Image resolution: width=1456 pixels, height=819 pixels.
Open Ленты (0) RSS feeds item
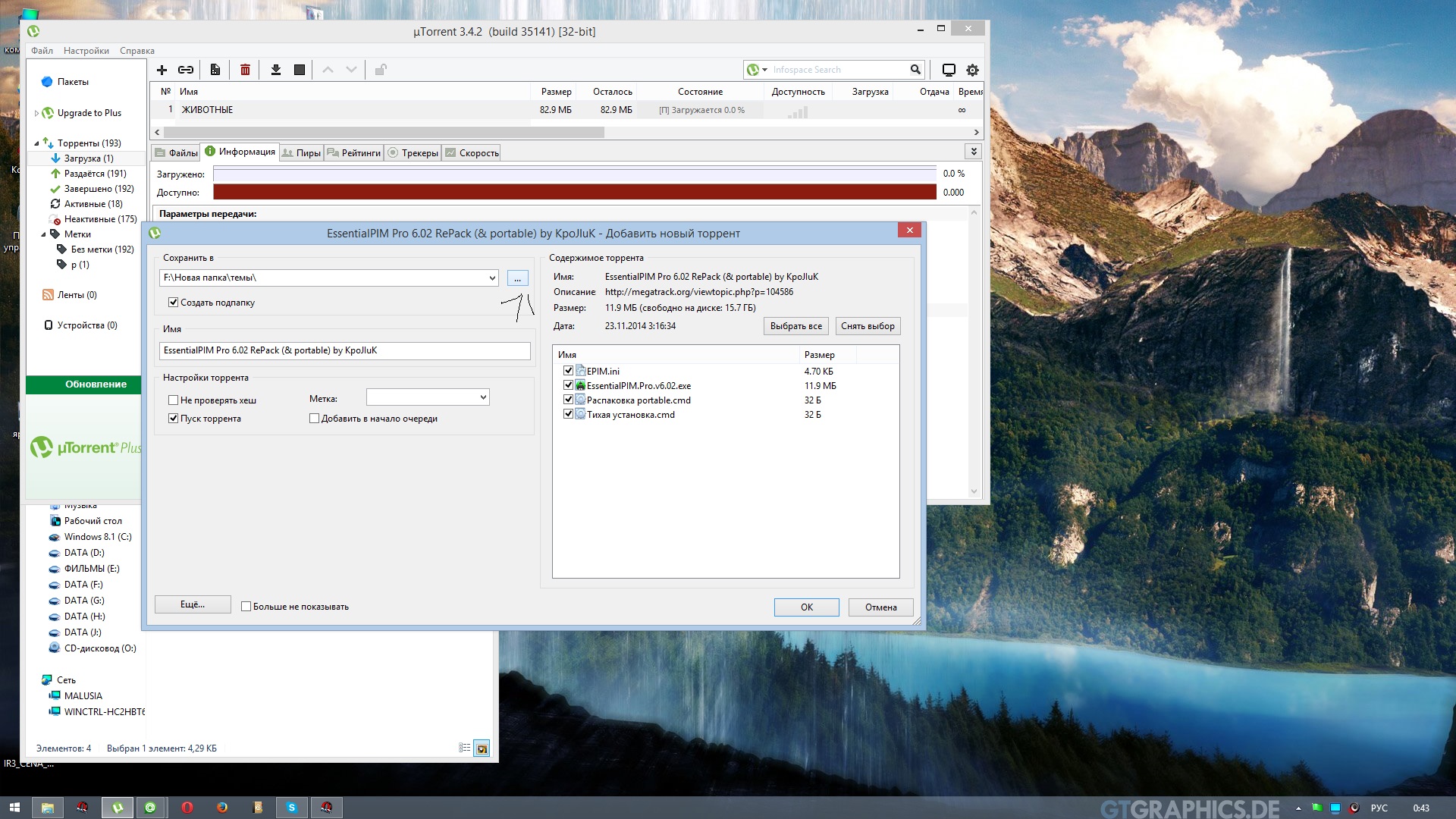pyautogui.click(x=77, y=295)
